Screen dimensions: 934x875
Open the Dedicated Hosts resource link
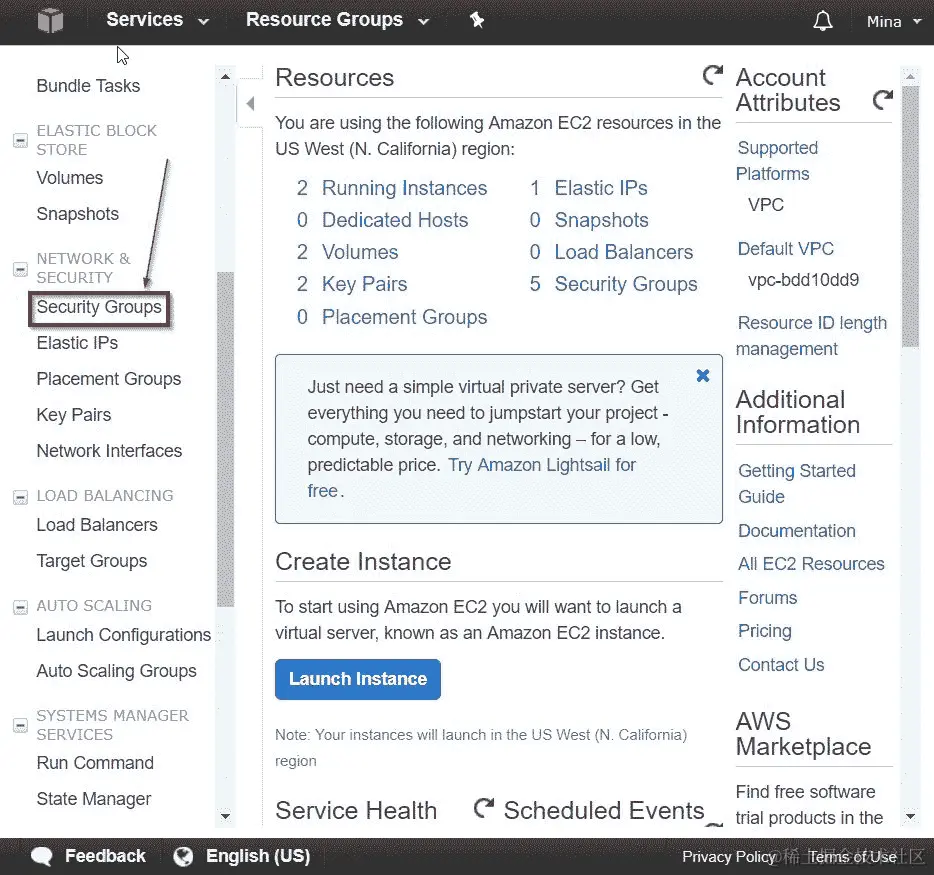395,220
